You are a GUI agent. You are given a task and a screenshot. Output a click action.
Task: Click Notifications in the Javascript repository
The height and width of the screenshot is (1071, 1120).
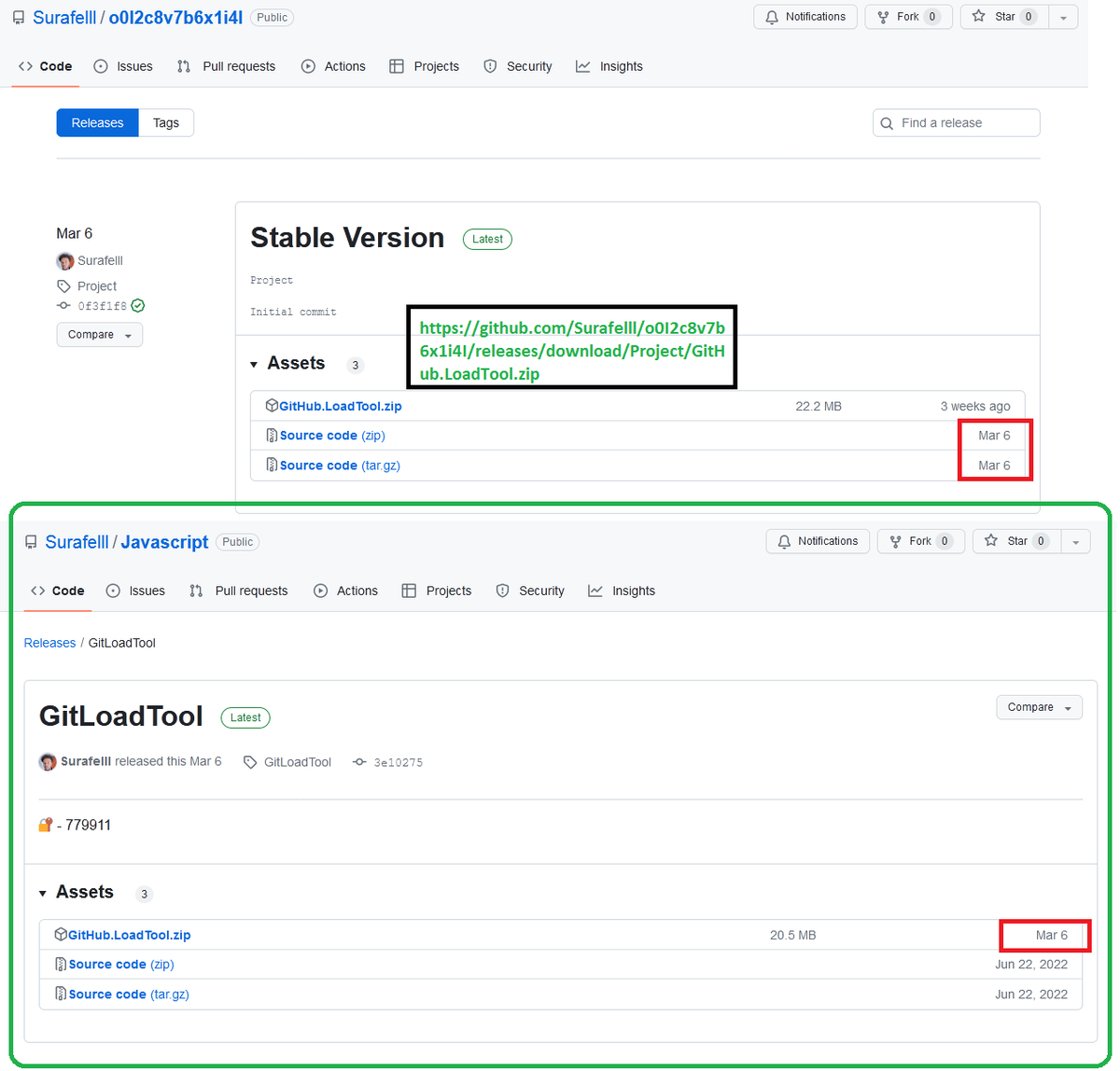(x=818, y=541)
